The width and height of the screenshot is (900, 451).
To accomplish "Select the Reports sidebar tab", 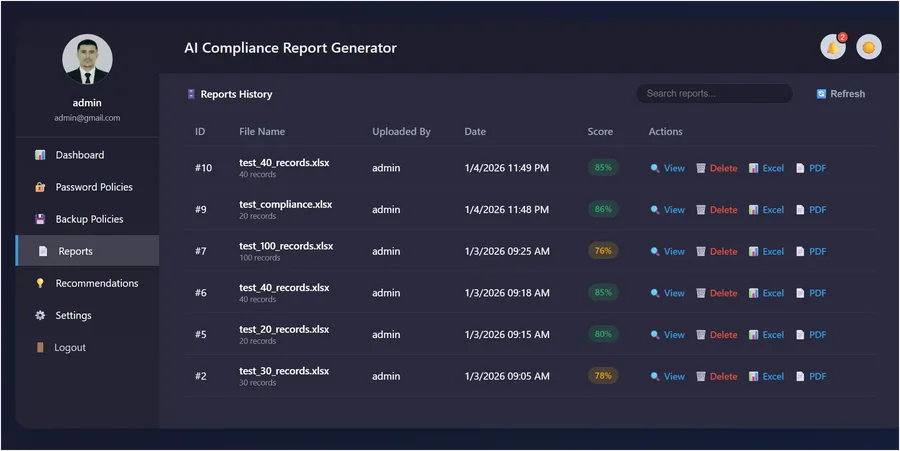I will click(87, 251).
